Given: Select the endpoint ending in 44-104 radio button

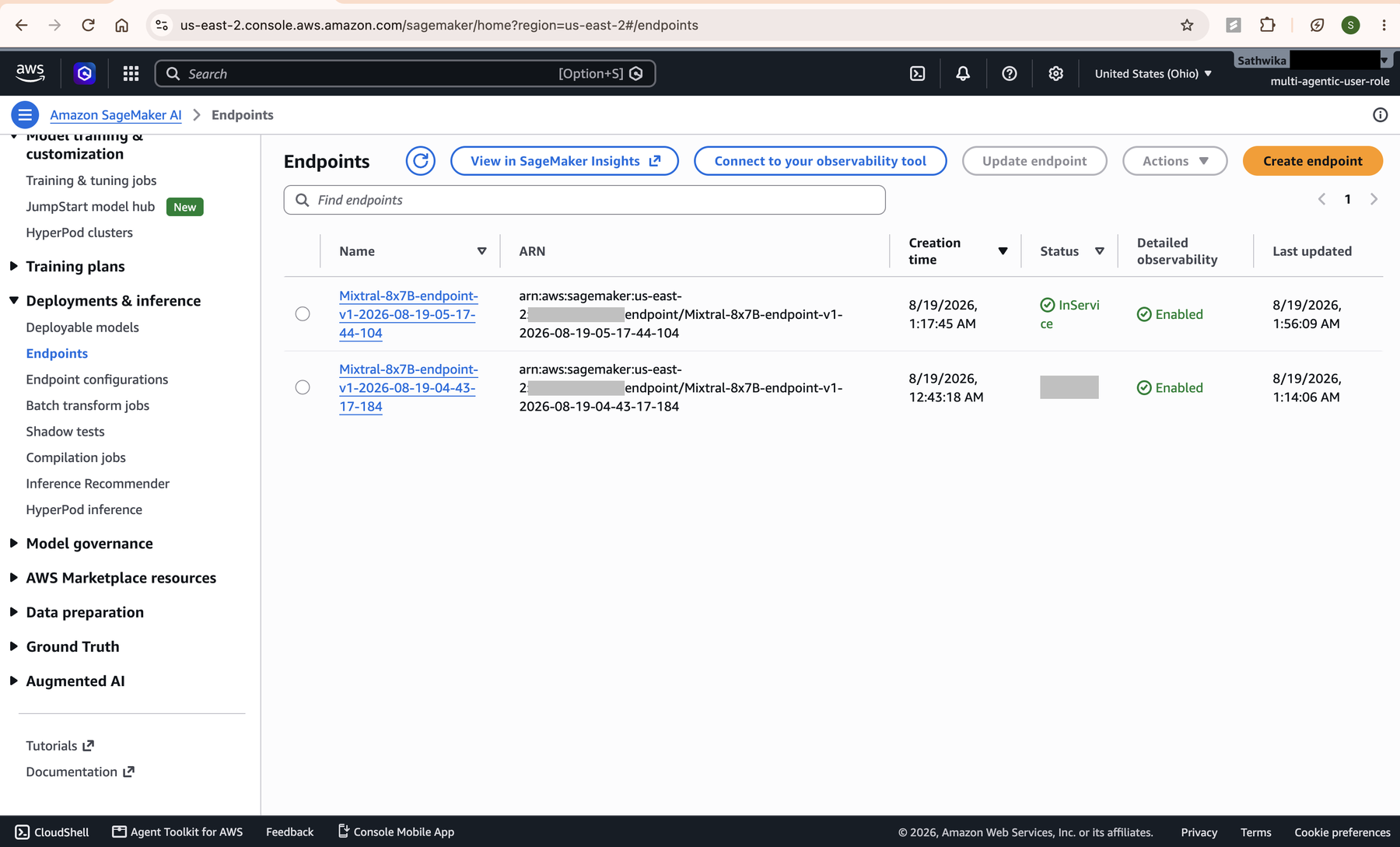Looking at the screenshot, I should 303,314.
